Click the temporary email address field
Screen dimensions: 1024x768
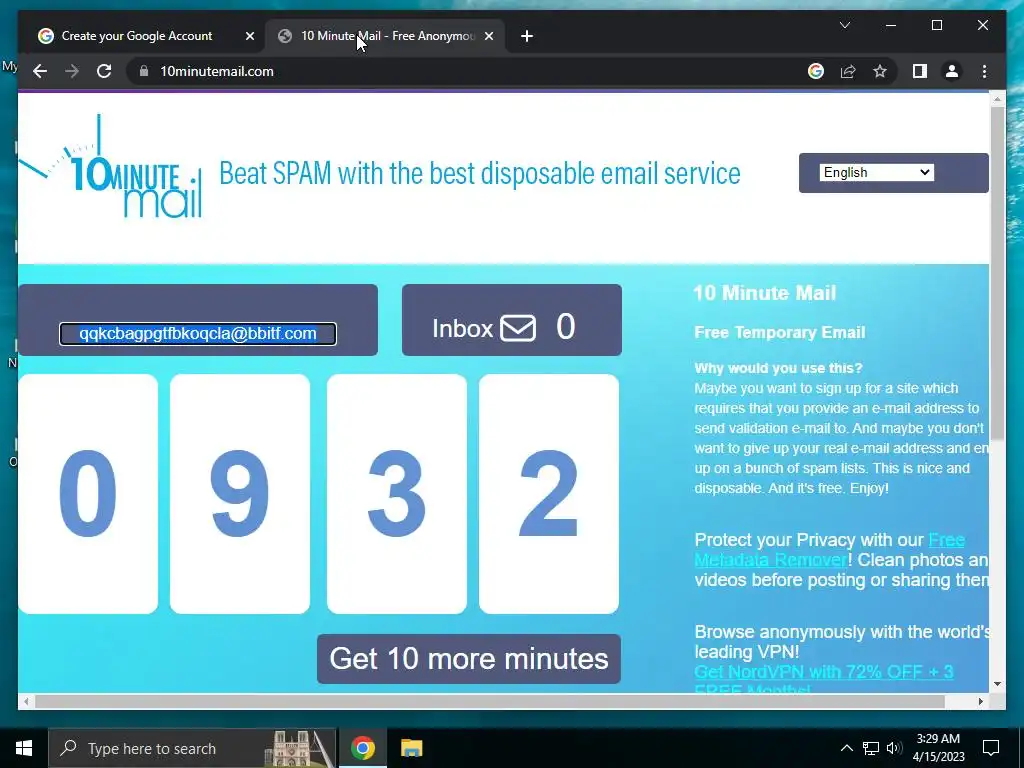[198, 334]
